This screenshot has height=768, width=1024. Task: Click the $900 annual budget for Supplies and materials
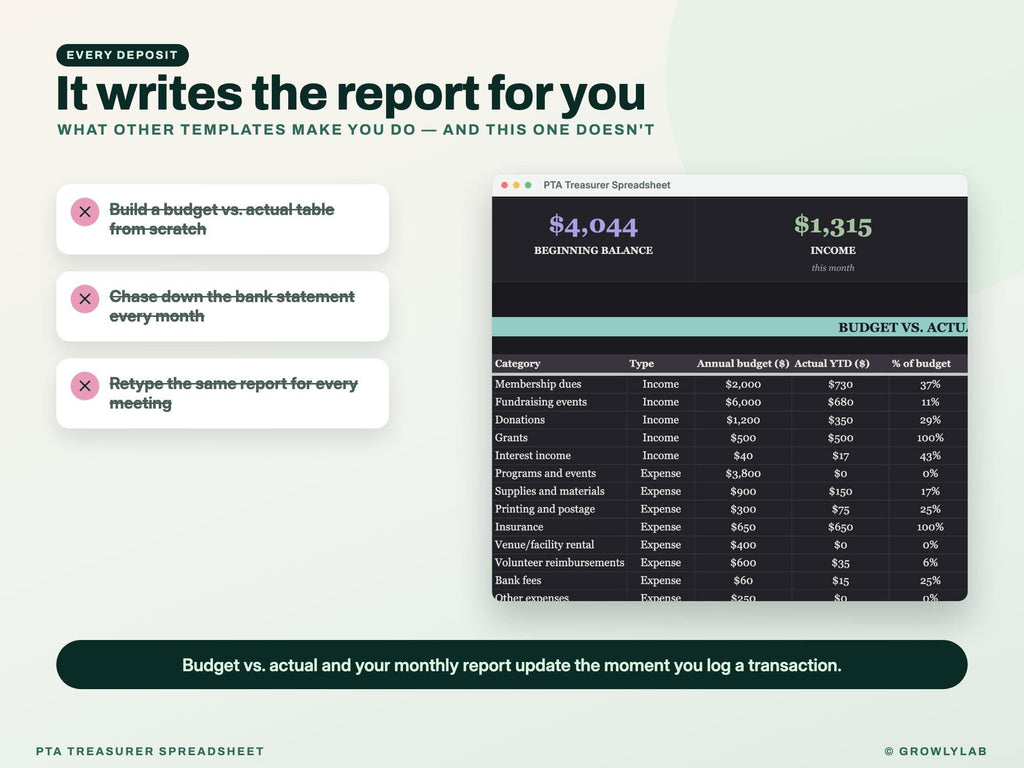click(743, 491)
